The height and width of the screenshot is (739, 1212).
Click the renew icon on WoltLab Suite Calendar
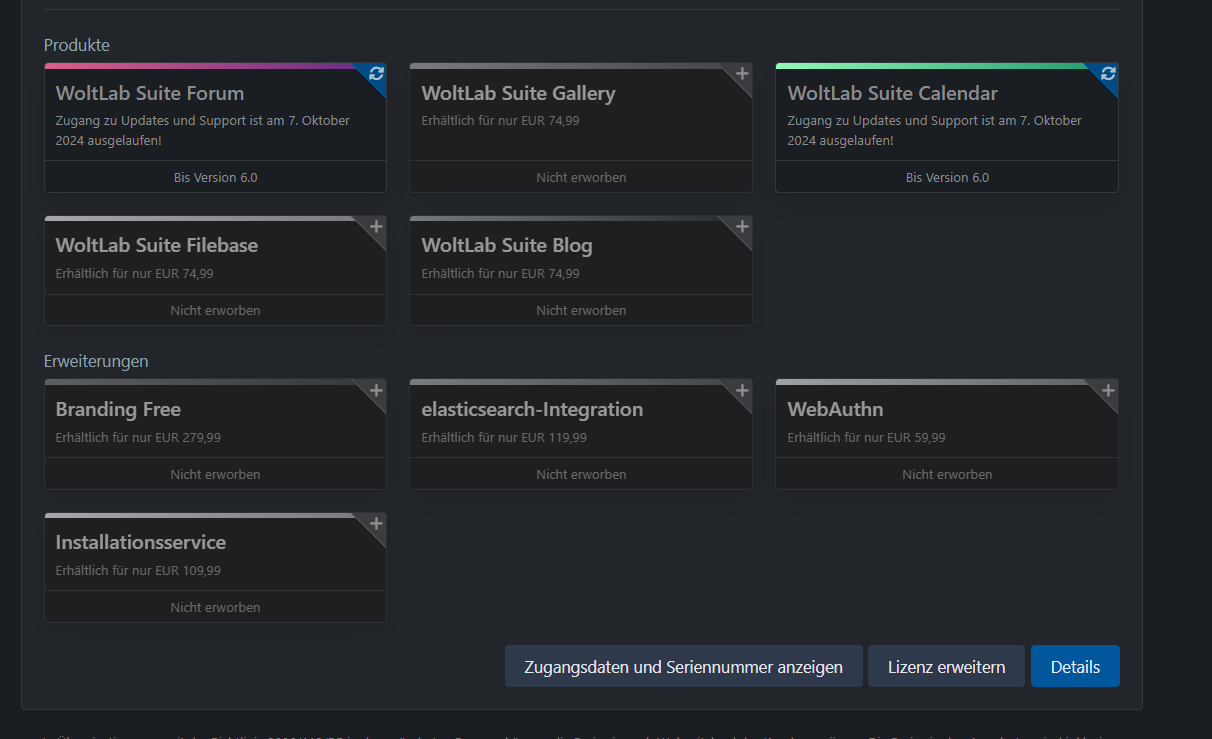1108,74
